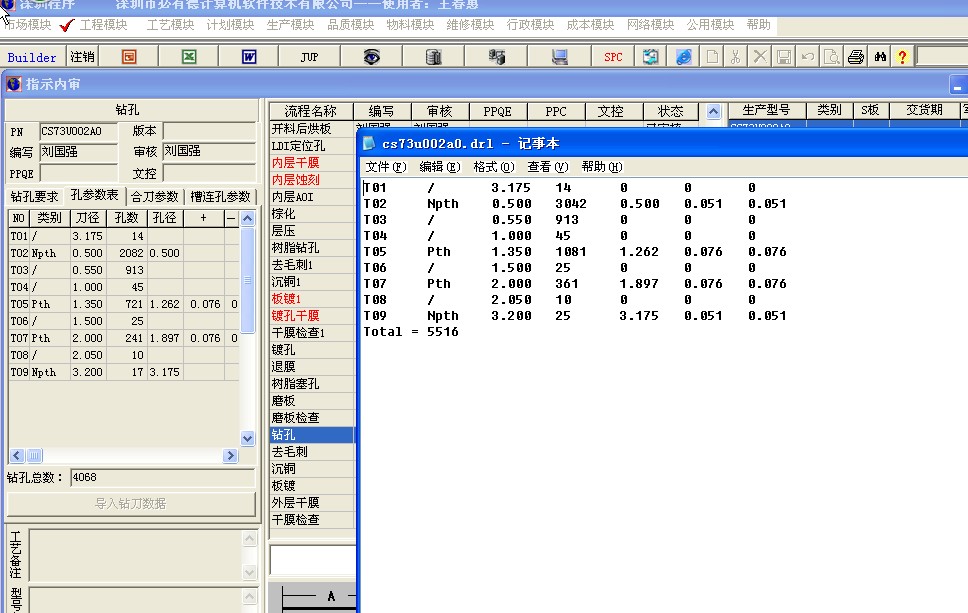This screenshot has width=968, height=613.
Task: Click the 交货期 column header
Action: click(x=924, y=110)
